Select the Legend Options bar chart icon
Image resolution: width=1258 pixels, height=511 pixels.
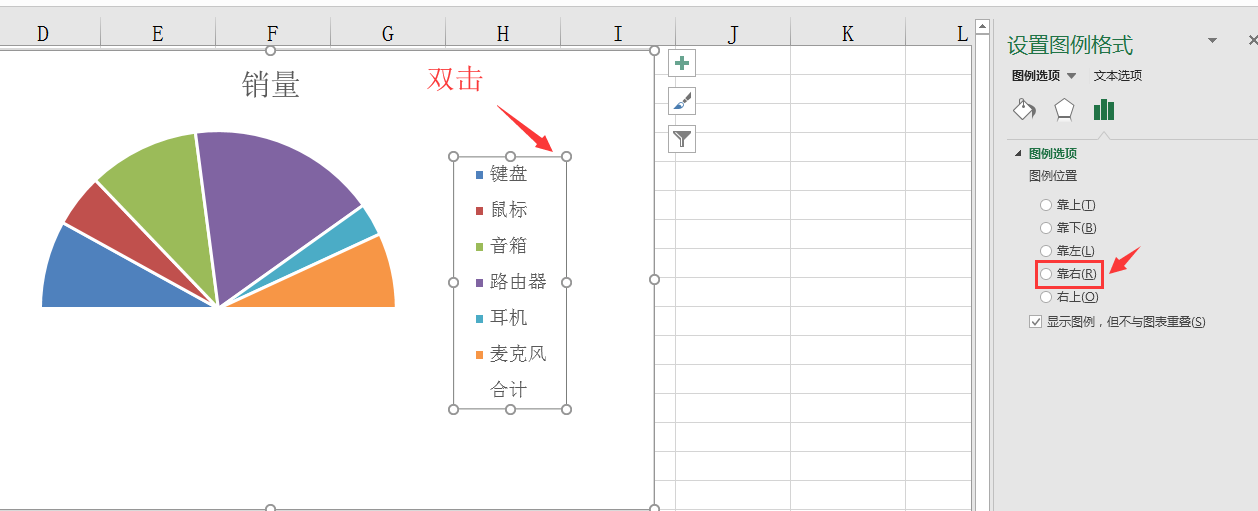[x=1104, y=109]
